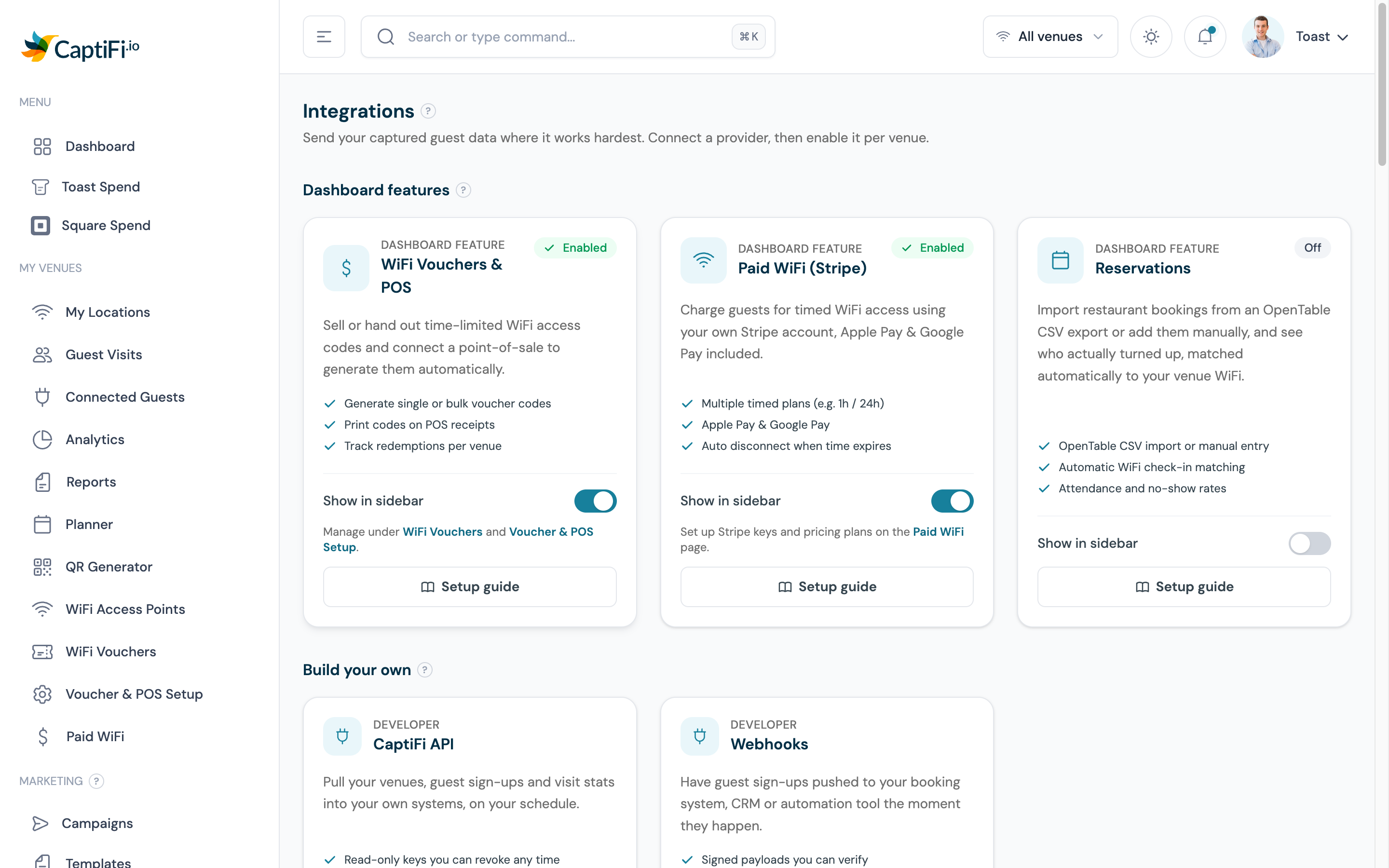
Task: Click the search magnifier icon
Action: [386, 37]
